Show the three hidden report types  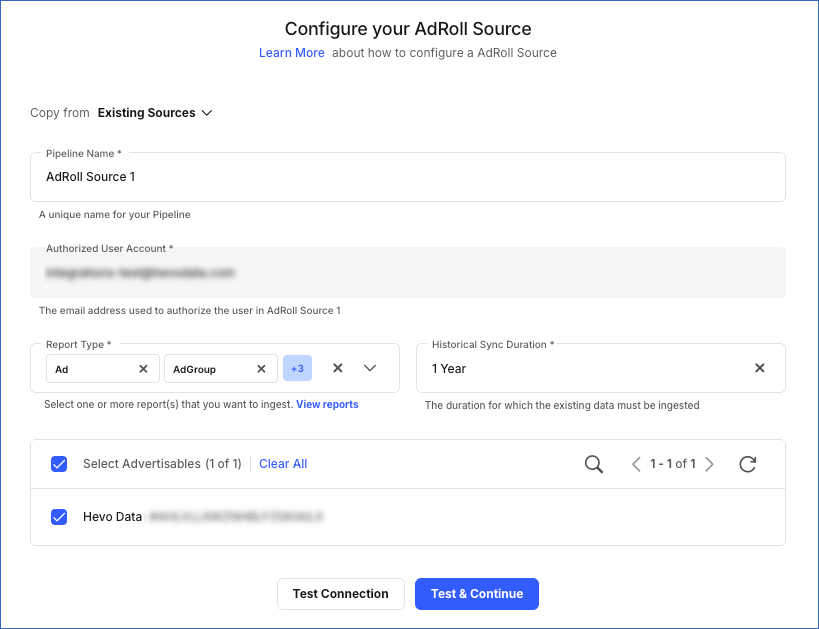pos(297,368)
